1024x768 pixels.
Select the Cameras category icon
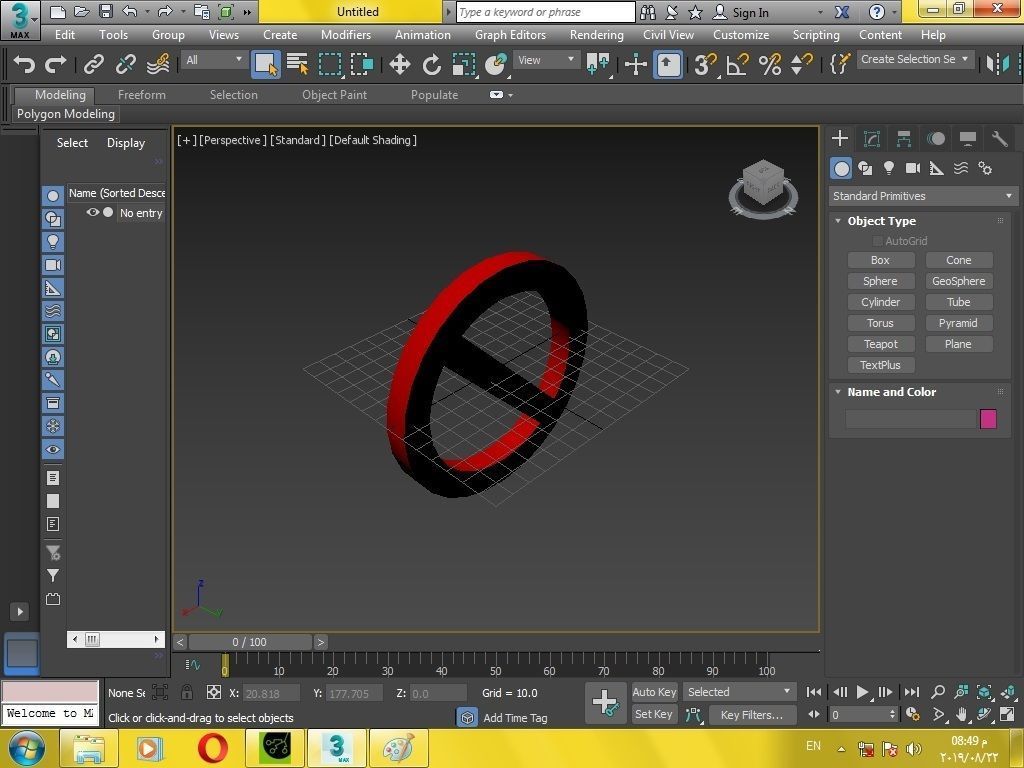pos(912,168)
